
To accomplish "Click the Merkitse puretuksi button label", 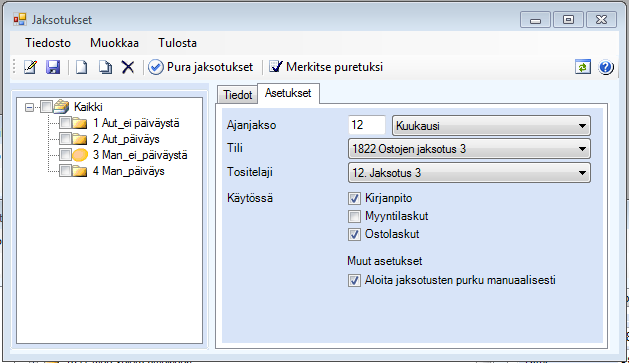I will 334,67.
